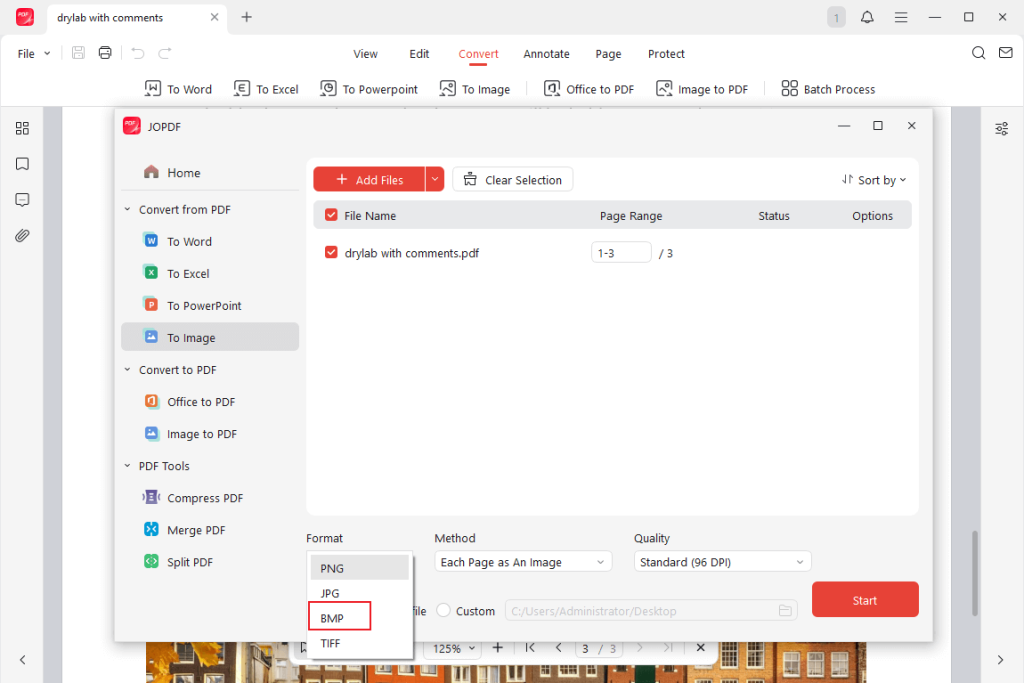
Task: Select To Word in the Convert toolbar
Action: (178, 89)
